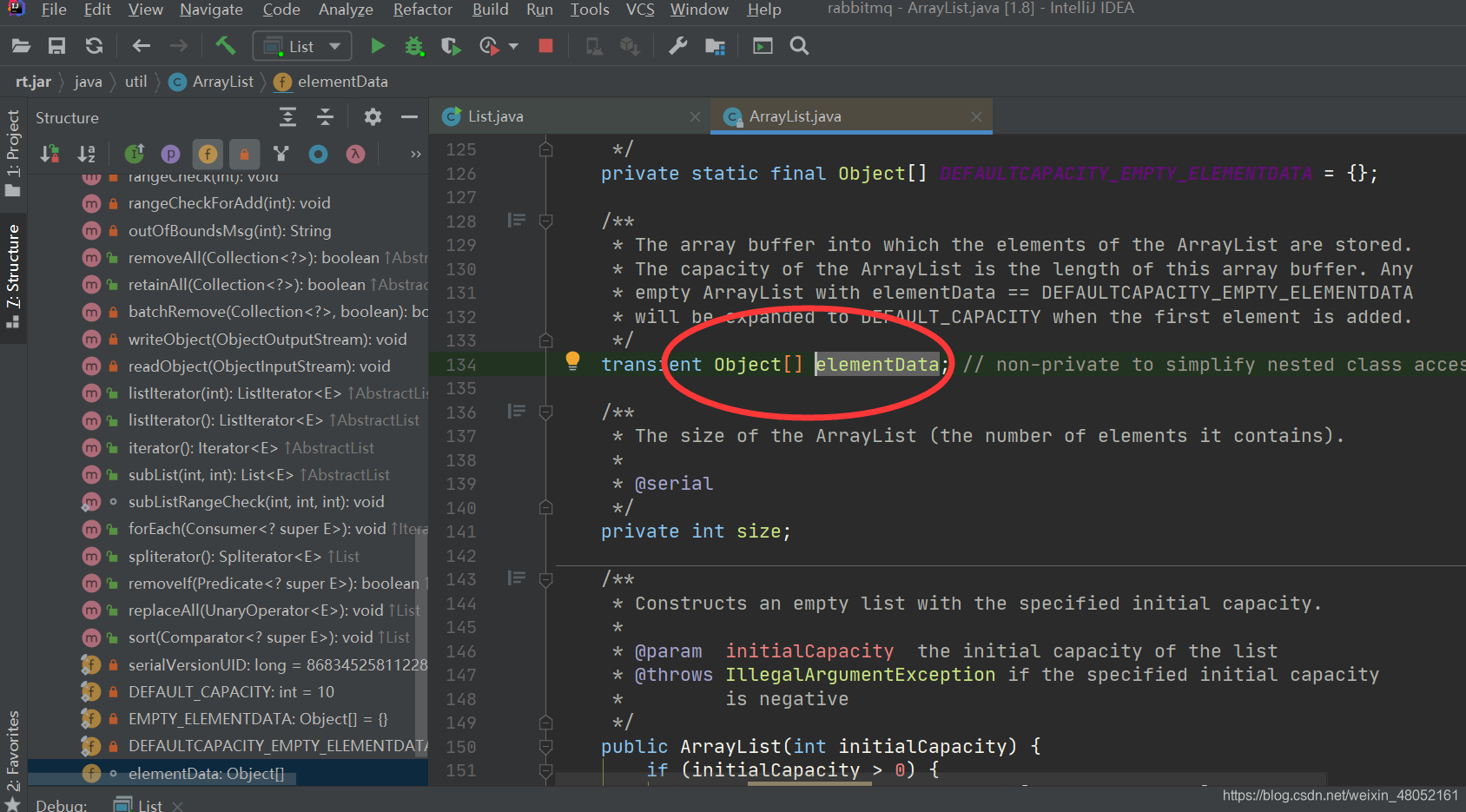Toggle Show Anonymous Classes filter
This screenshot has height=812, width=1466.
[x=318, y=154]
